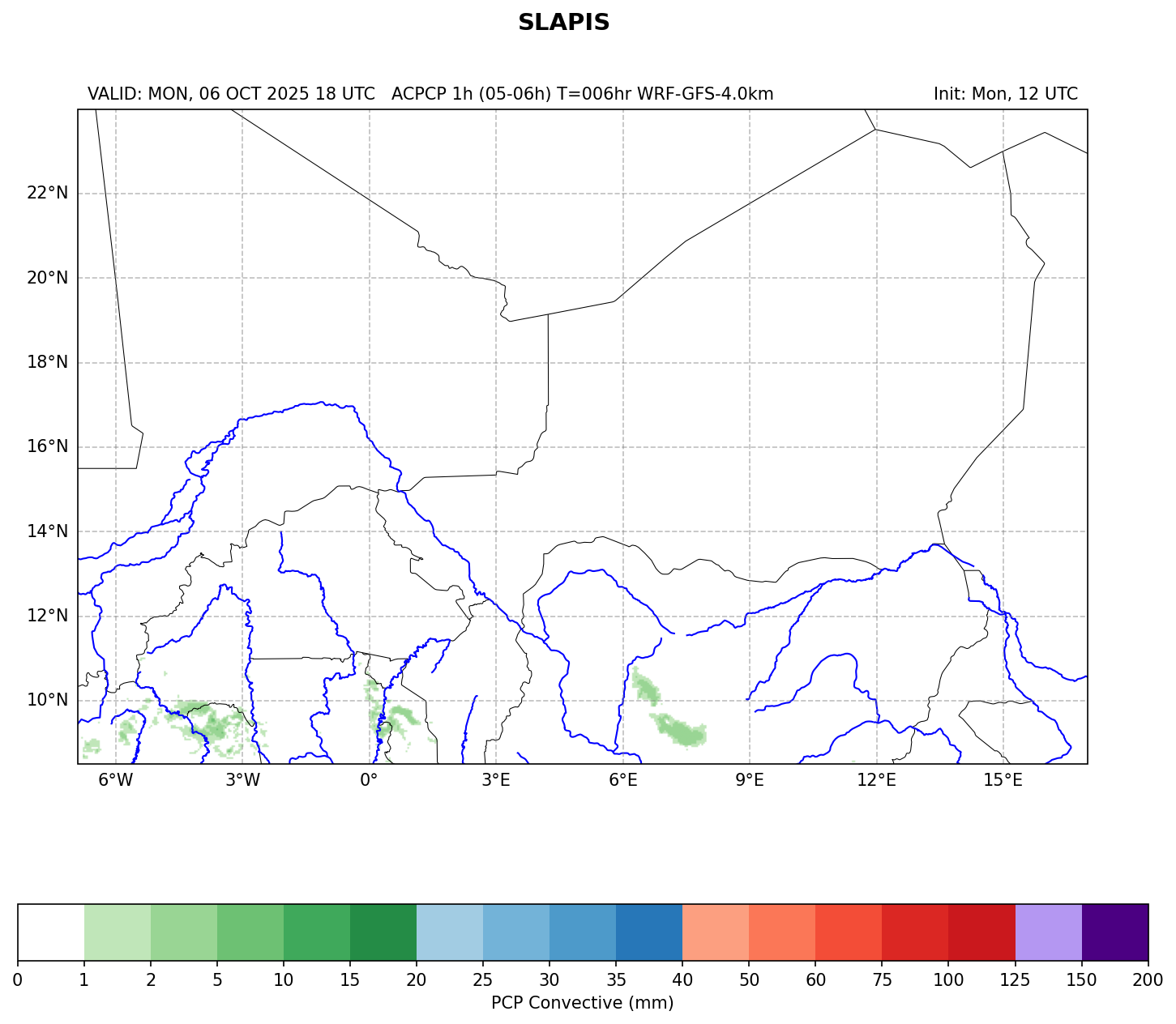Click the SLAPIS title at the top
The width and height of the screenshot is (1176, 1024).
click(563, 23)
